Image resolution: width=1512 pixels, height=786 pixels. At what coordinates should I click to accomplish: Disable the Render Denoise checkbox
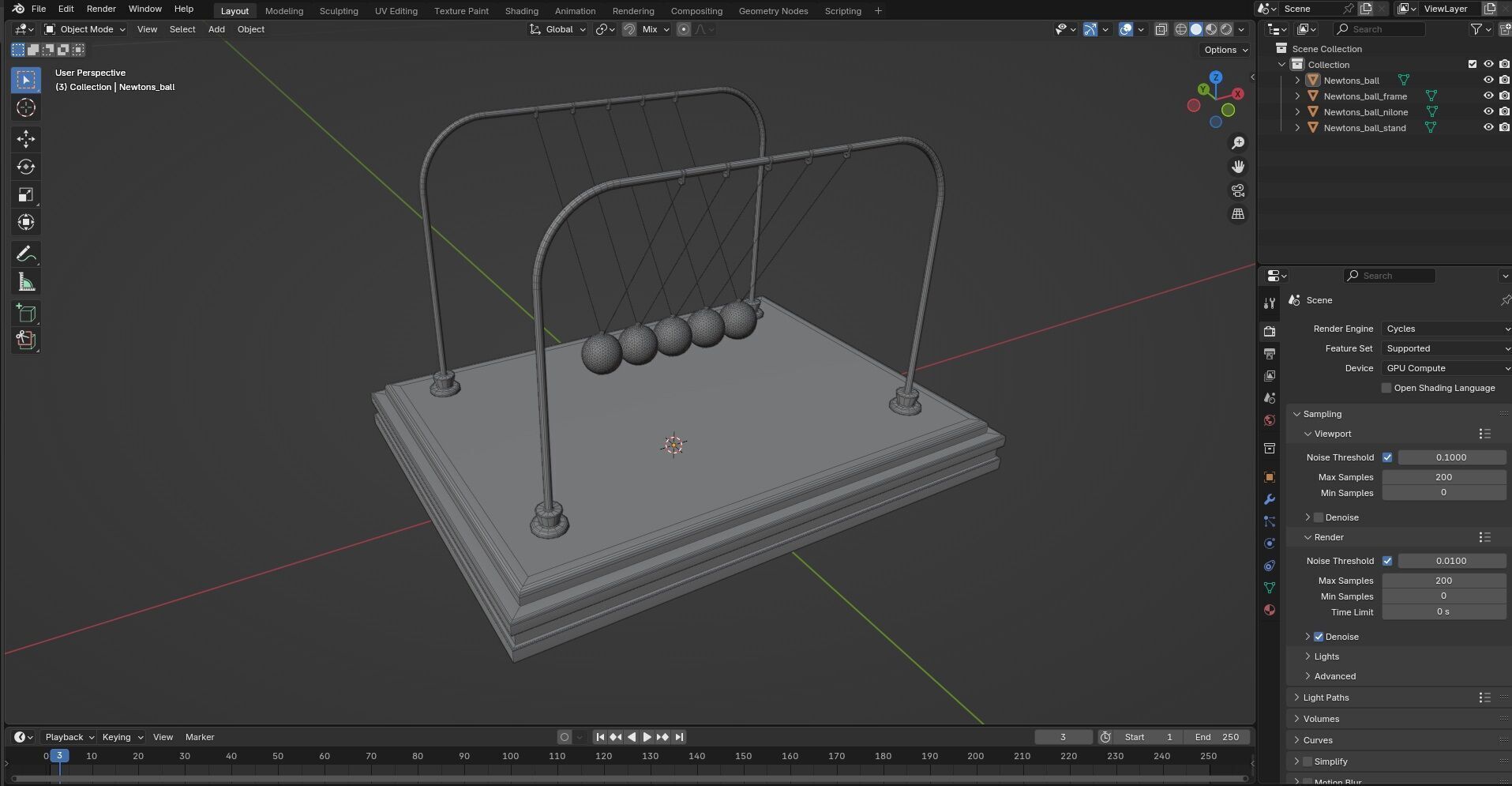(x=1319, y=637)
